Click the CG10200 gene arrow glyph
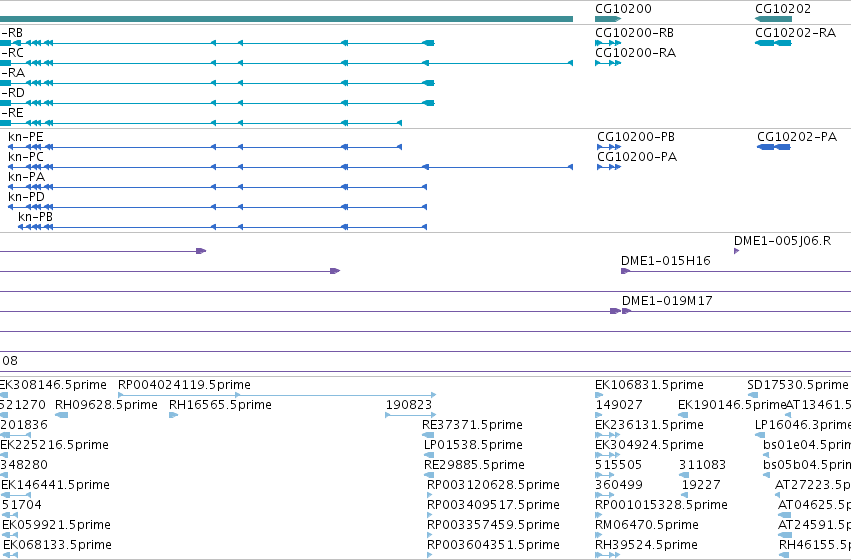The image size is (851, 560). pyautogui.click(x=608, y=19)
